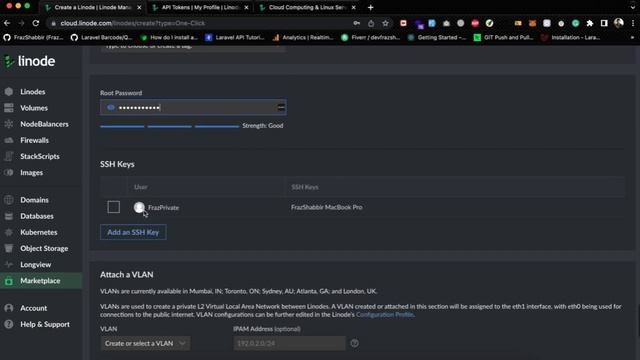Open the Configuration Profile link
Screen dimensions: 640x360
385,315
